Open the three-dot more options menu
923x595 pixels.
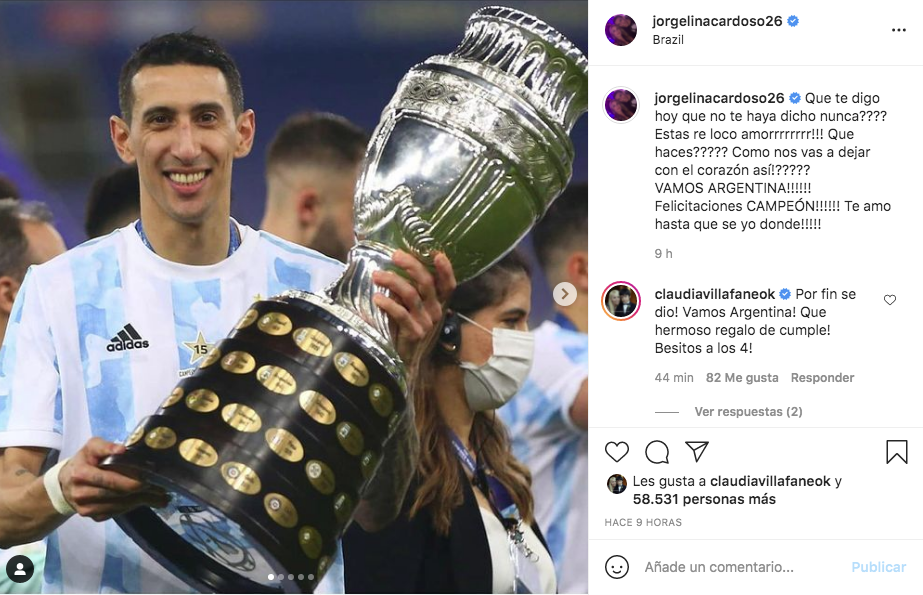click(898, 30)
